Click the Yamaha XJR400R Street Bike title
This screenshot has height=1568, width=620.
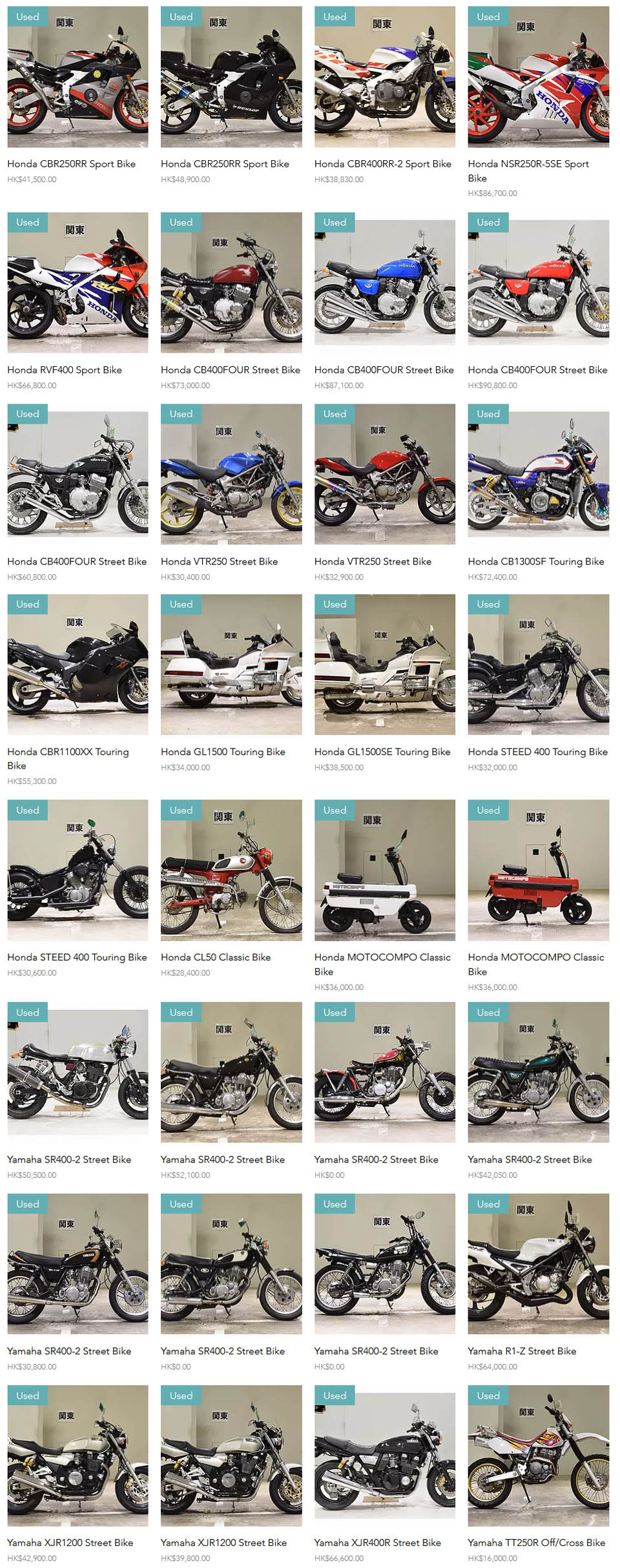[x=378, y=1542]
